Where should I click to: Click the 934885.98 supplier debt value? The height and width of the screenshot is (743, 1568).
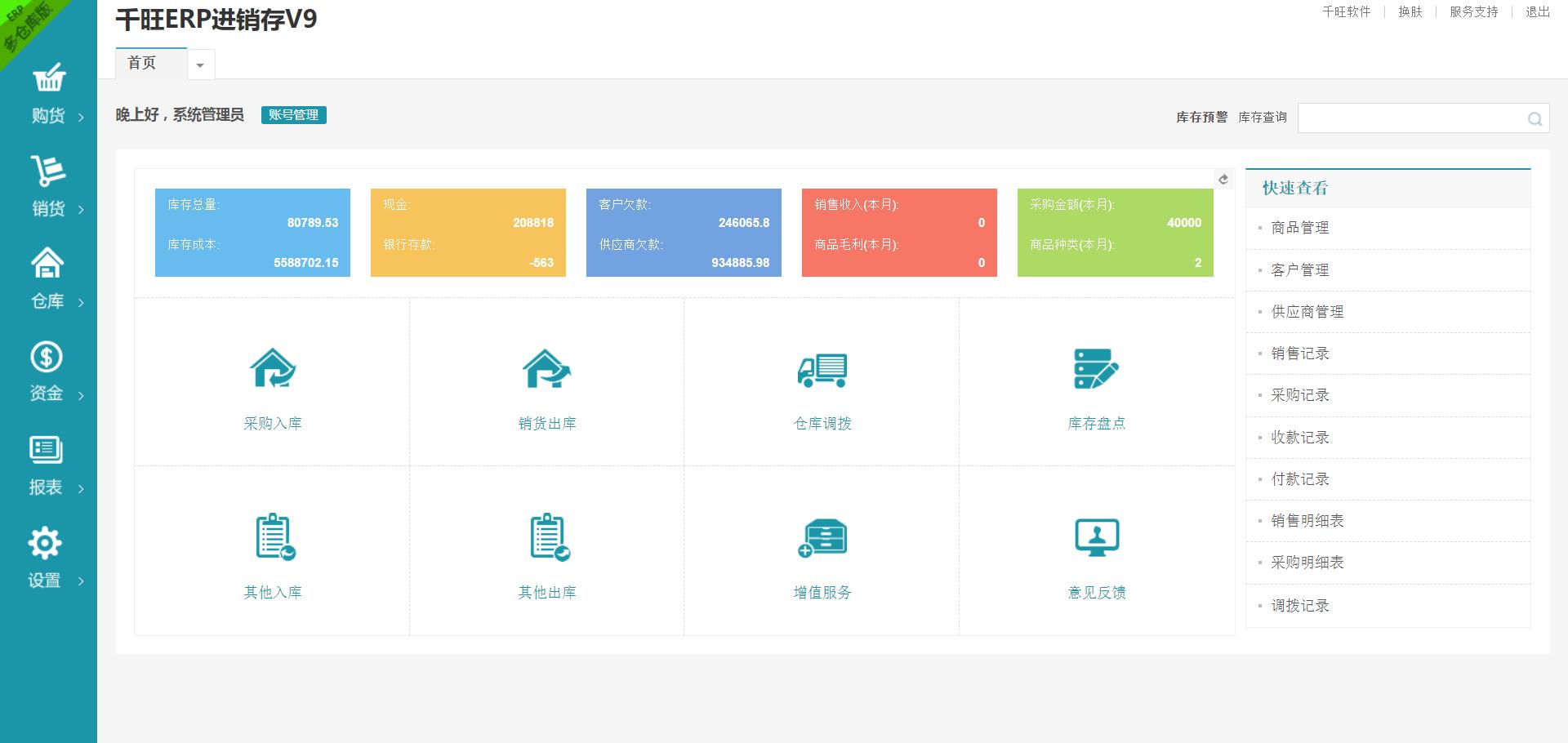740,262
